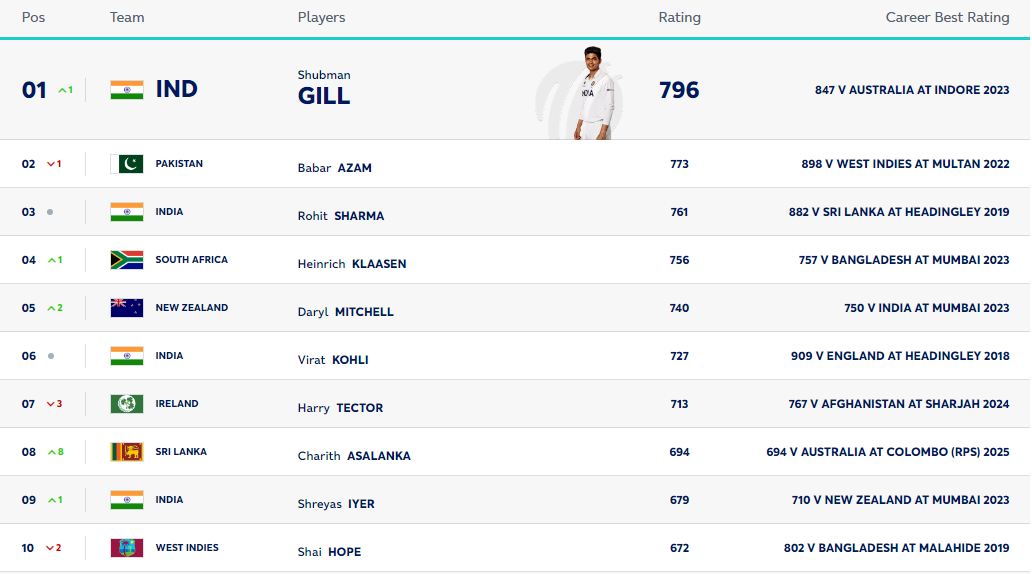Click the South Africa flag icon
The height and width of the screenshot is (574, 1032).
click(127, 260)
